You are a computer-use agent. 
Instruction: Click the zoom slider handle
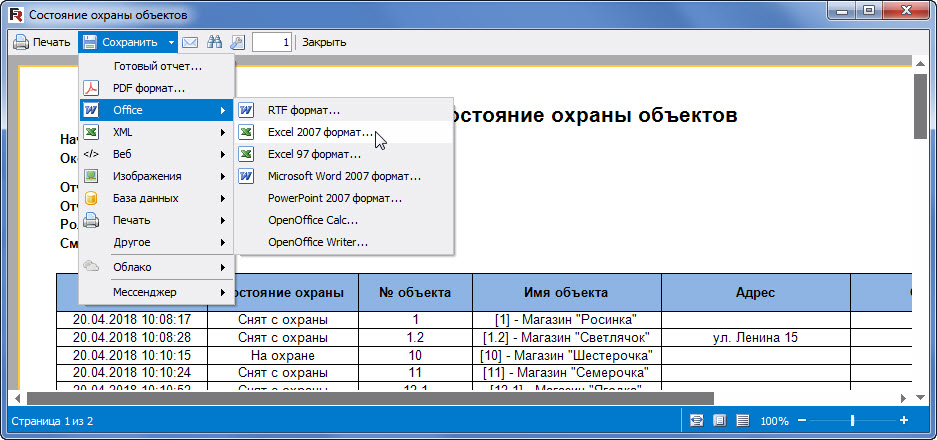(852, 420)
